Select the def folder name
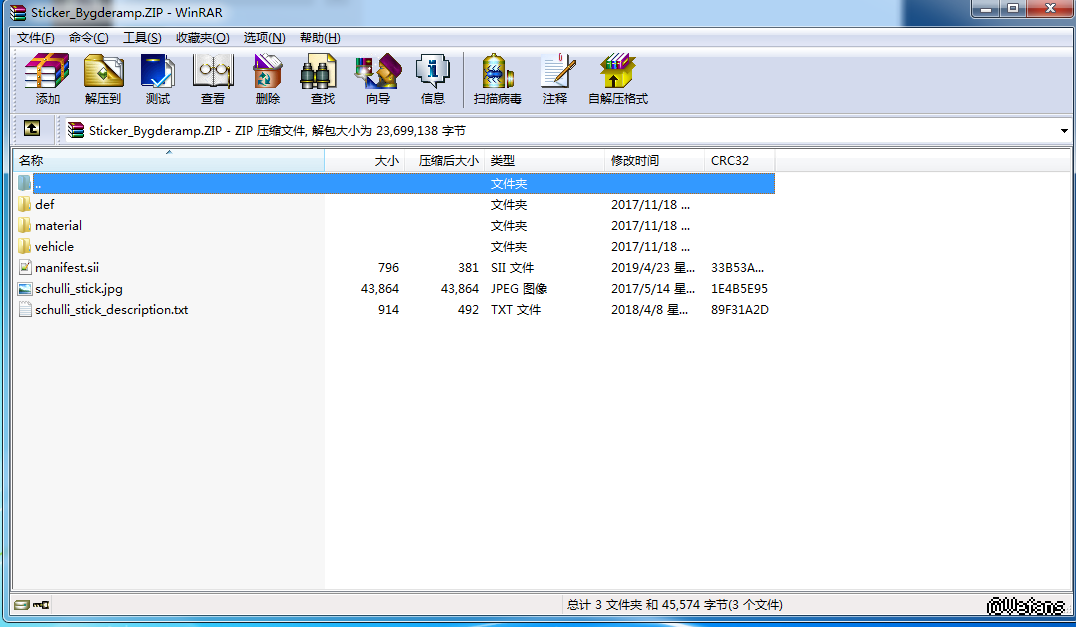The image size is (1076, 627). [x=45, y=204]
